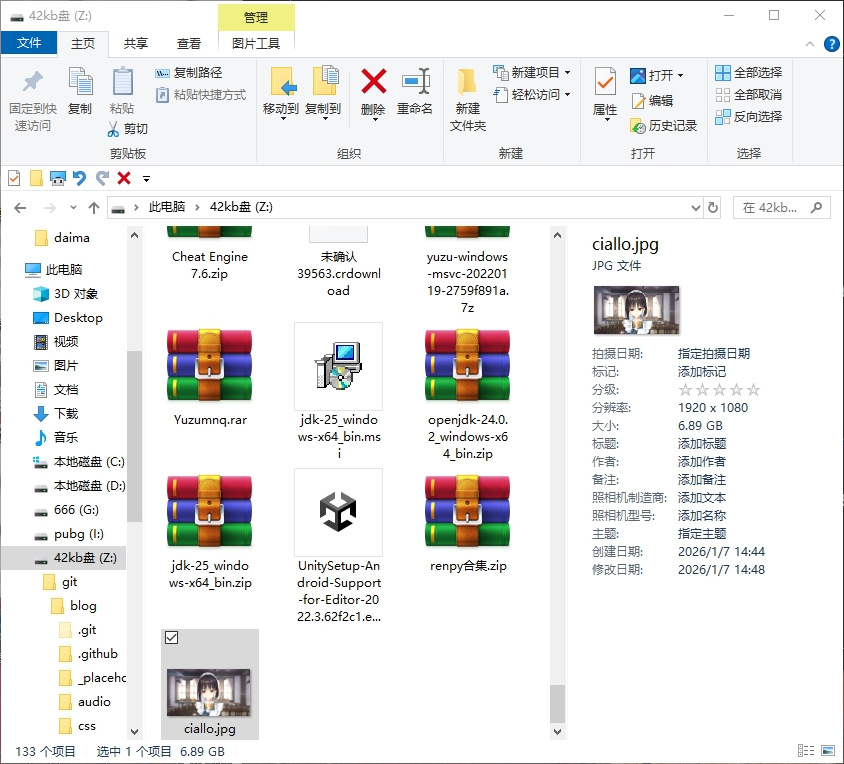Open the File (文件) menu
The width and height of the screenshot is (844, 764).
pyautogui.click(x=29, y=43)
